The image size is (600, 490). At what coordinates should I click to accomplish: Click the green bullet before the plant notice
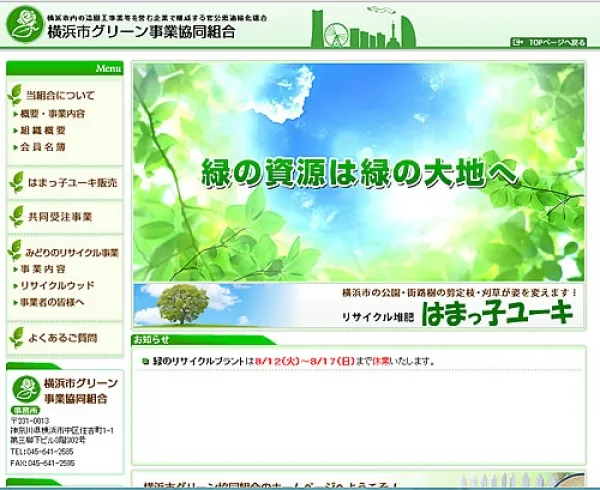pos(145,361)
